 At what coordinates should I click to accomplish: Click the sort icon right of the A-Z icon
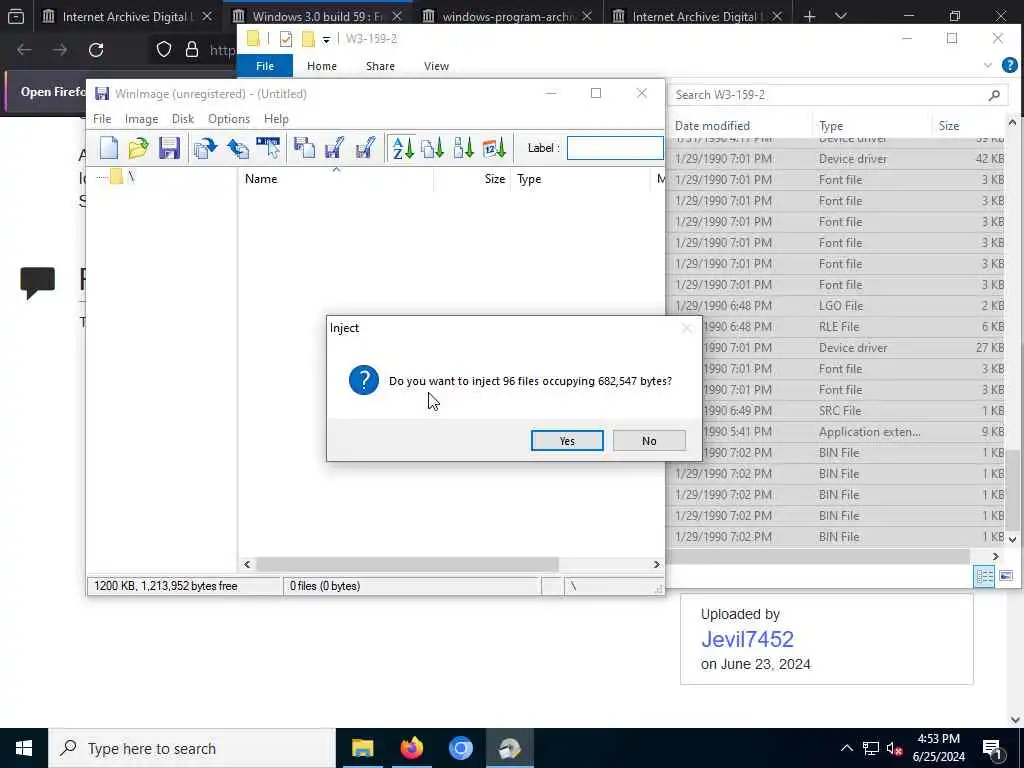[433, 148]
